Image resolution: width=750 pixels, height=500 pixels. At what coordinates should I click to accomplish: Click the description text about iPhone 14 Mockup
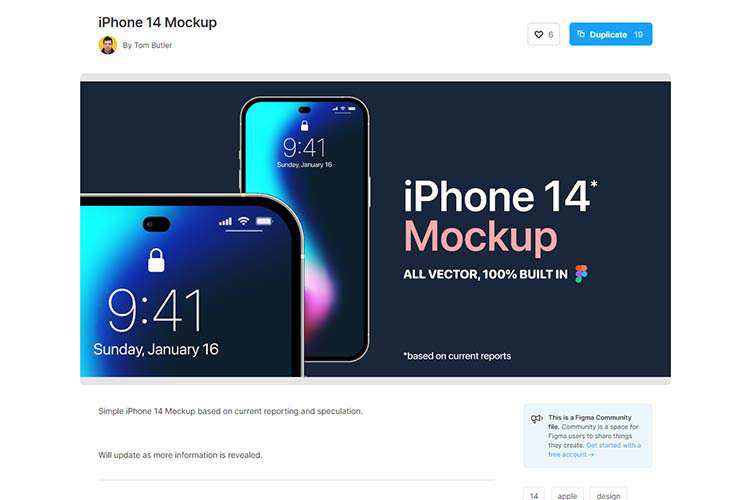pyautogui.click(x=230, y=411)
